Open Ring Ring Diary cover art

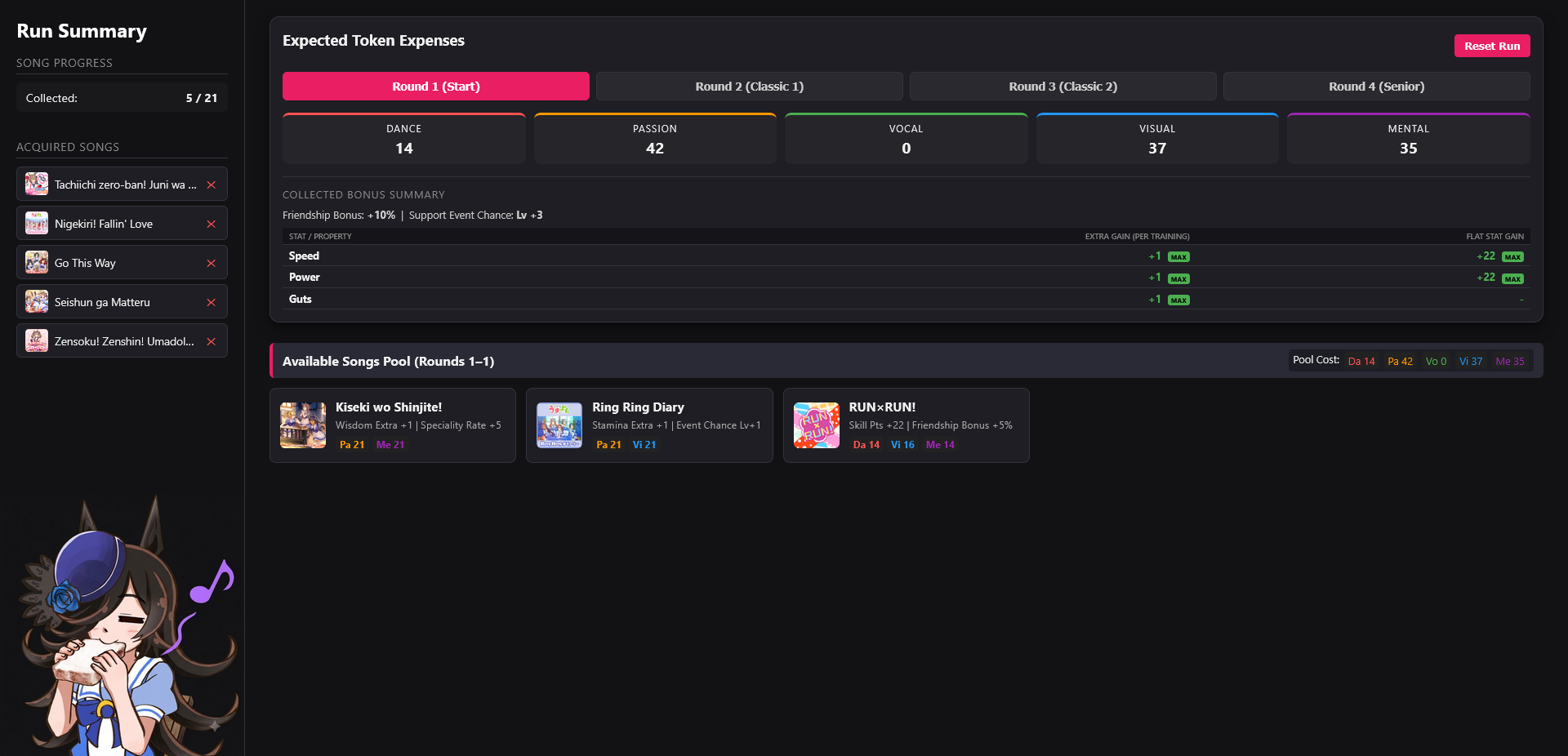pyautogui.click(x=559, y=425)
